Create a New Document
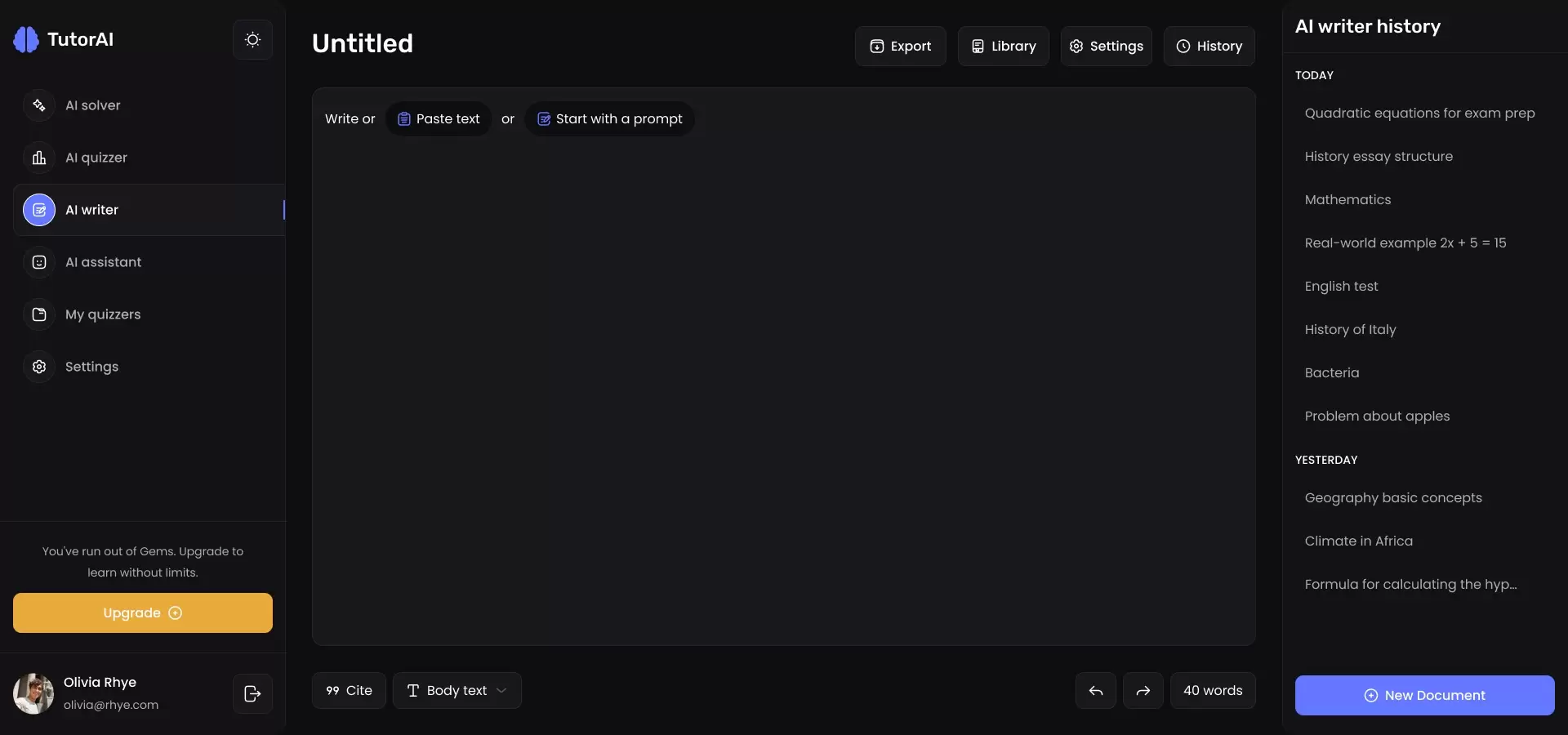 tap(1424, 696)
